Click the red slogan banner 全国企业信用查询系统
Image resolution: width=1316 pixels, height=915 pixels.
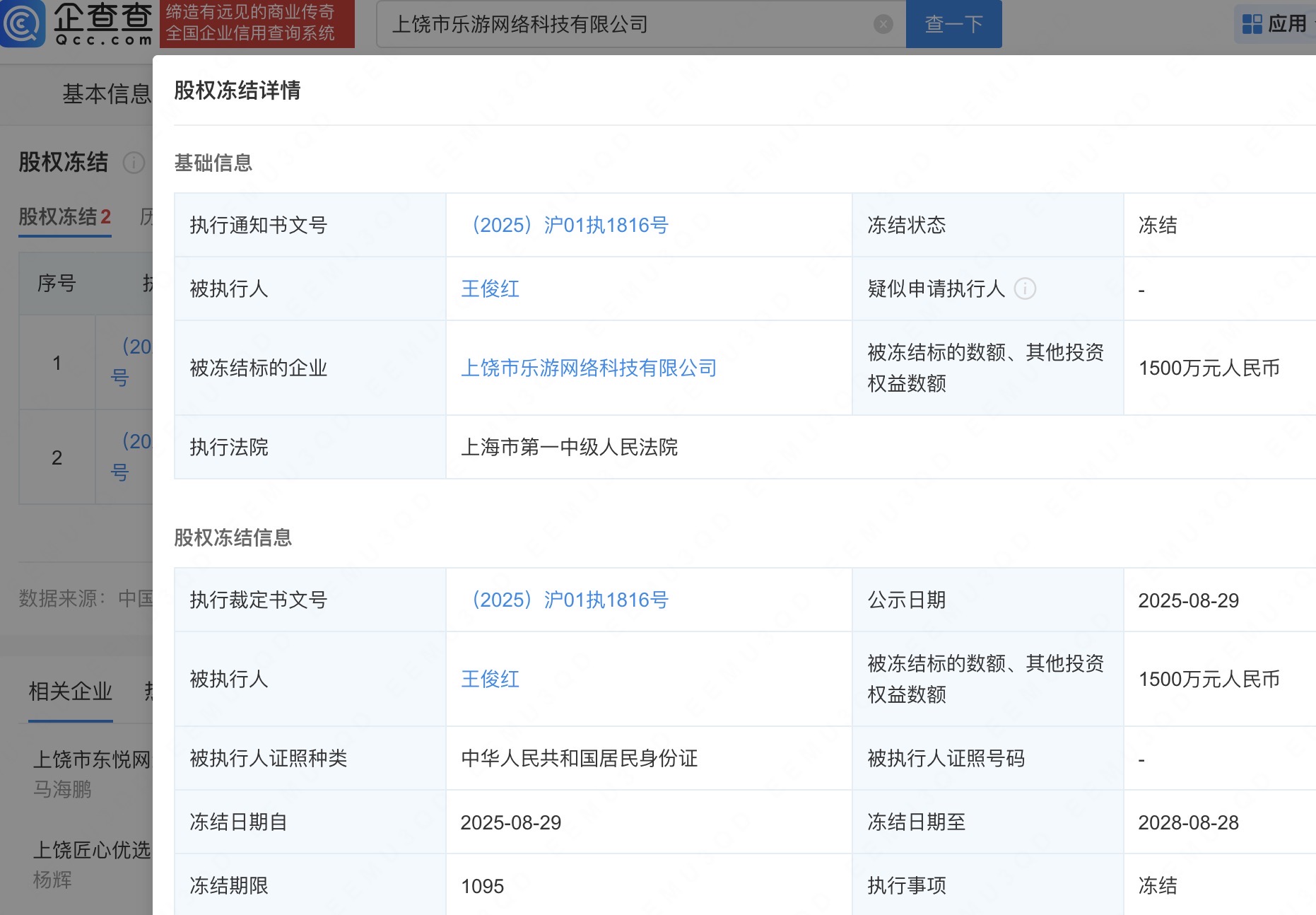(x=257, y=24)
